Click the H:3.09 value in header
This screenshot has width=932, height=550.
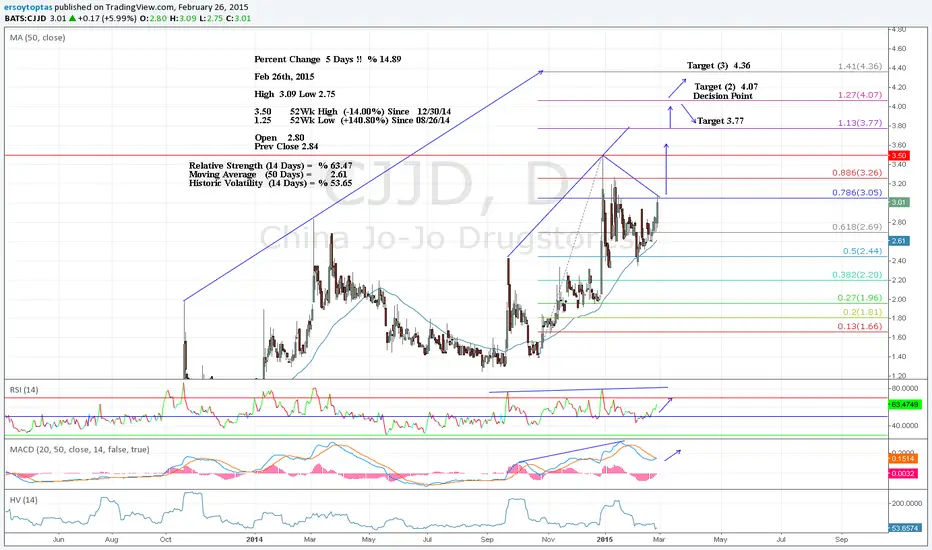coord(183,18)
